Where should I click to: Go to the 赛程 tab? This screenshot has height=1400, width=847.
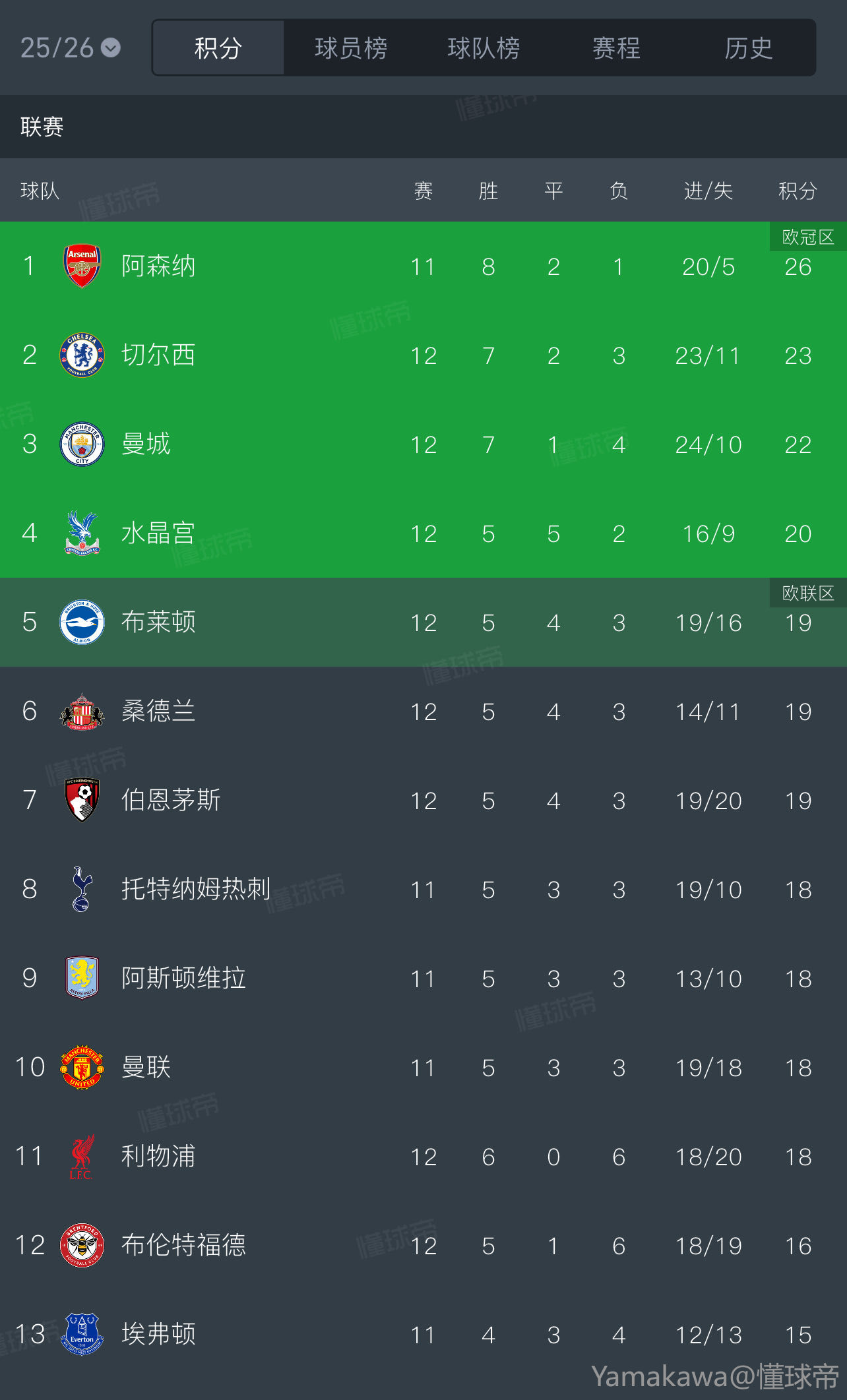[x=616, y=48]
